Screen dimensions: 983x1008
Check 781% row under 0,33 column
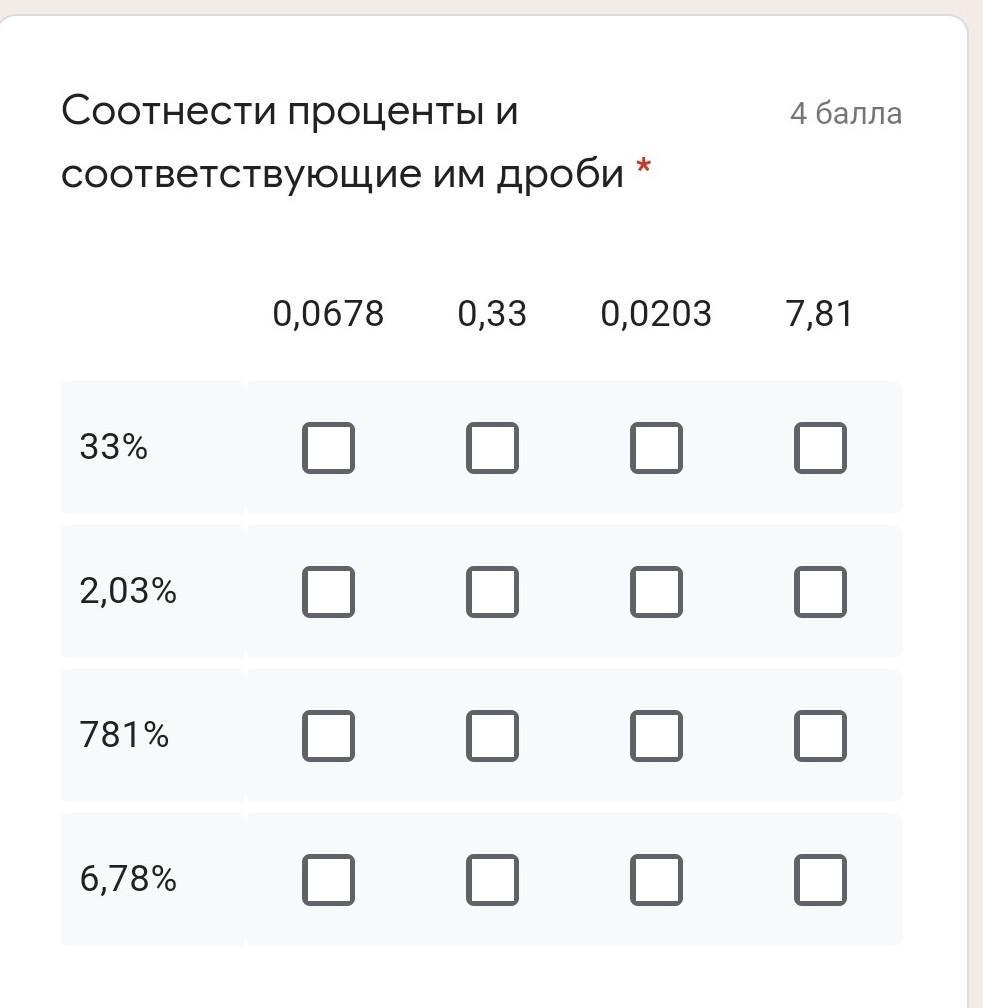pos(492,735)
